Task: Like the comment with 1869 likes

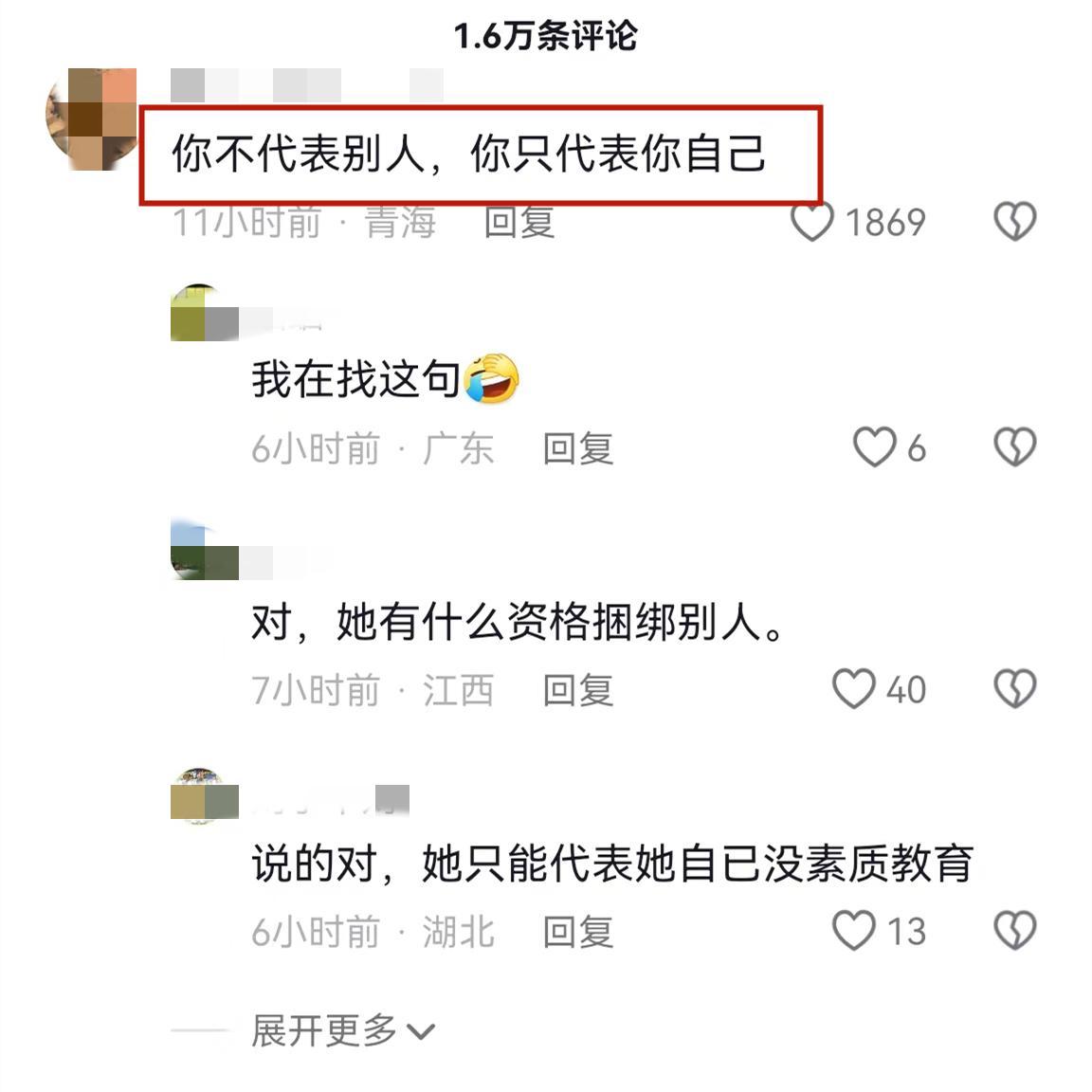Action: [812, 222]
